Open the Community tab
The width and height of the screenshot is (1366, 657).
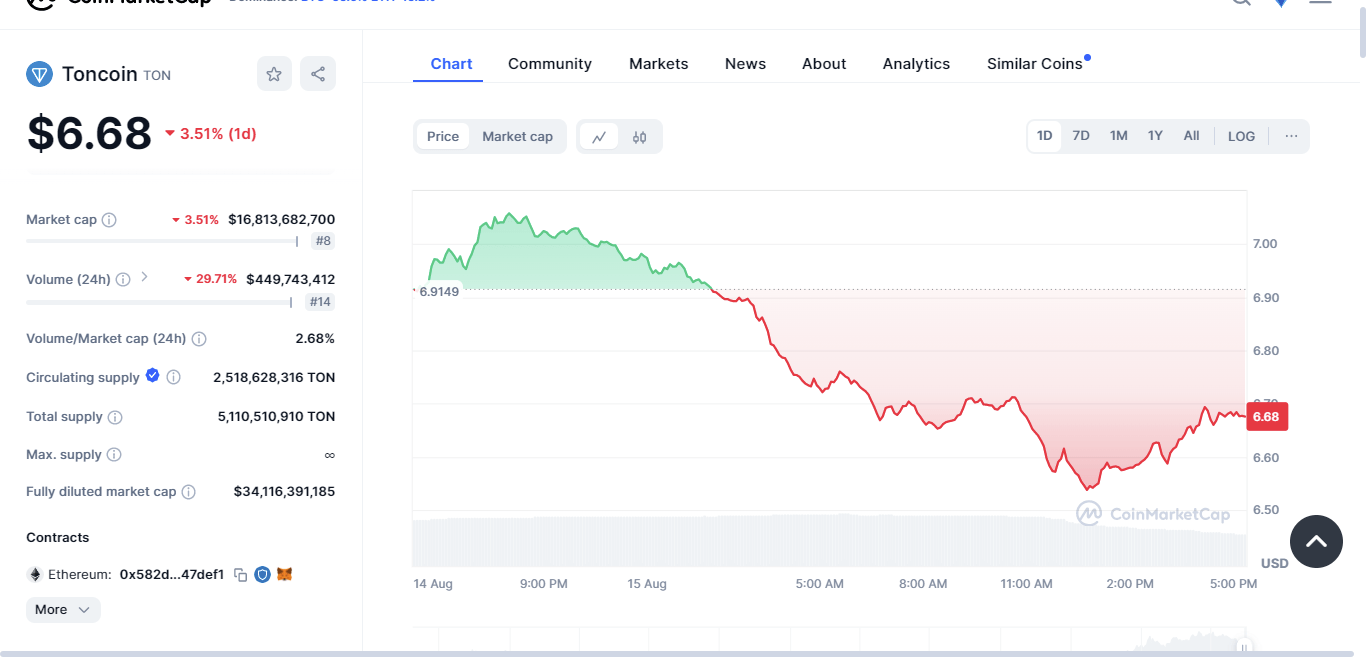point(550,64)
